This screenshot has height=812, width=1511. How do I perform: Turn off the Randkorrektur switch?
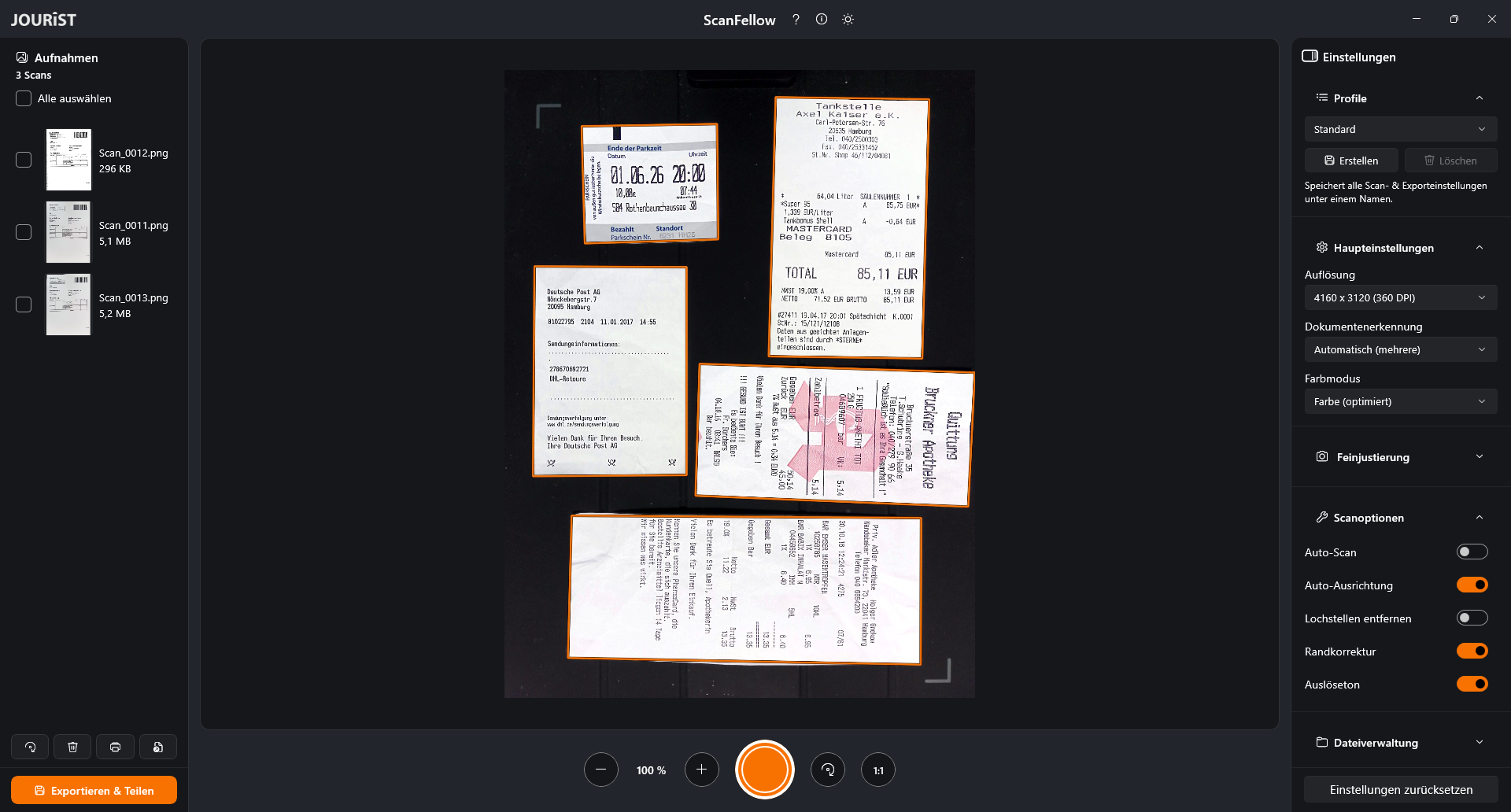pos(1472,651)
